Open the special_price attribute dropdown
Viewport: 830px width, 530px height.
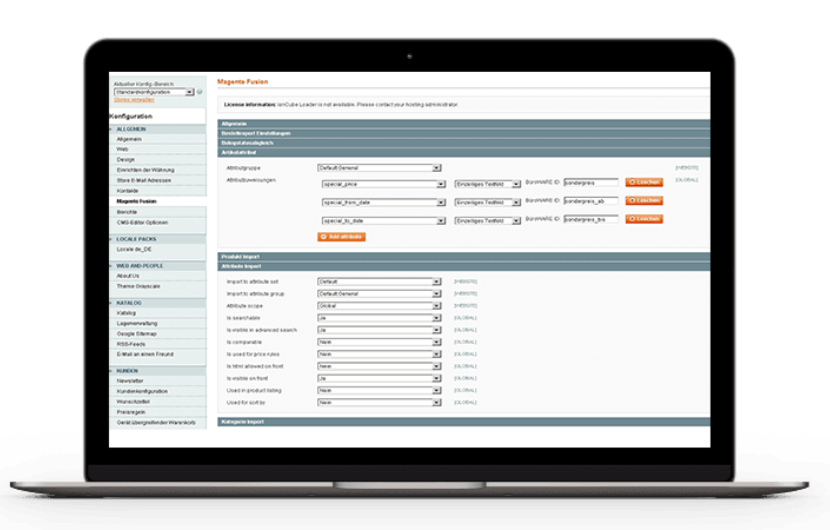pos(384,184)
